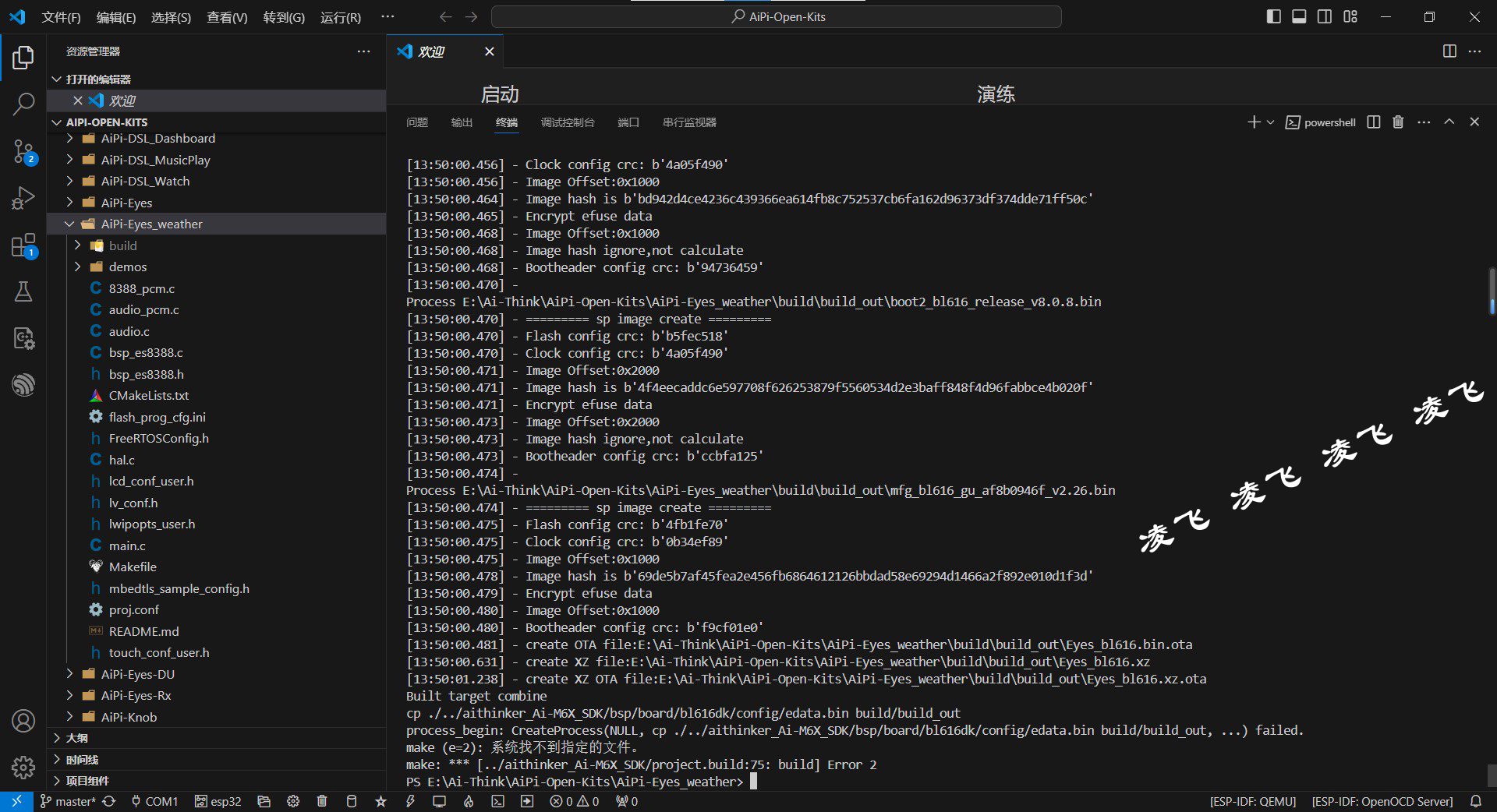
Task: Maximize the panel size with up chevron
Action: point(1449,122)
